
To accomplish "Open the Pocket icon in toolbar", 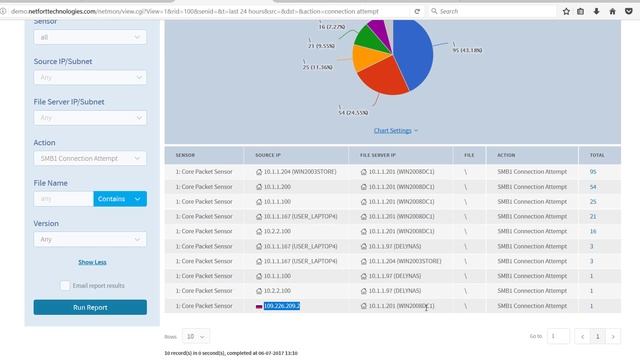I will point(629,11).
